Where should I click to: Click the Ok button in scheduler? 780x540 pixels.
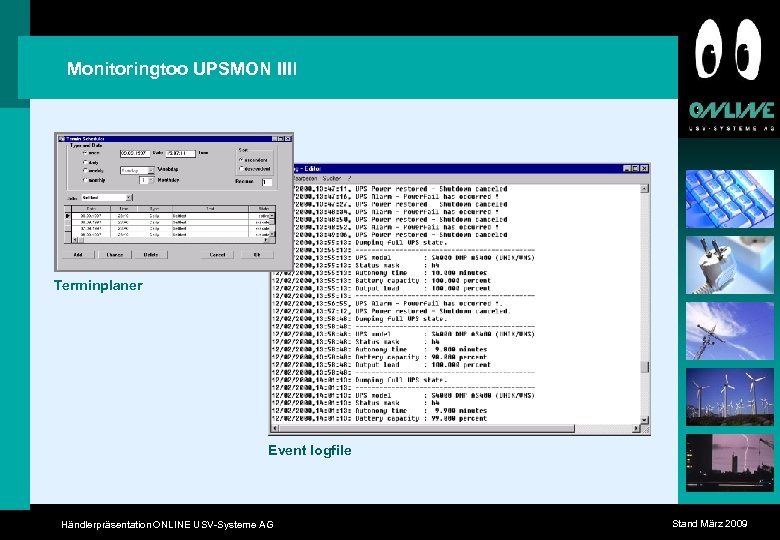click(x=257, y=255)
